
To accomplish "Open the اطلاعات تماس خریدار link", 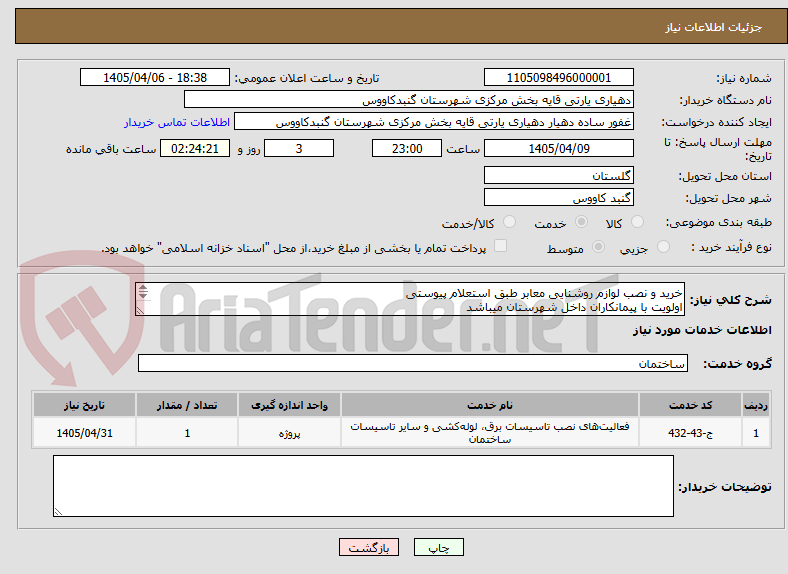I will point(177,122).
